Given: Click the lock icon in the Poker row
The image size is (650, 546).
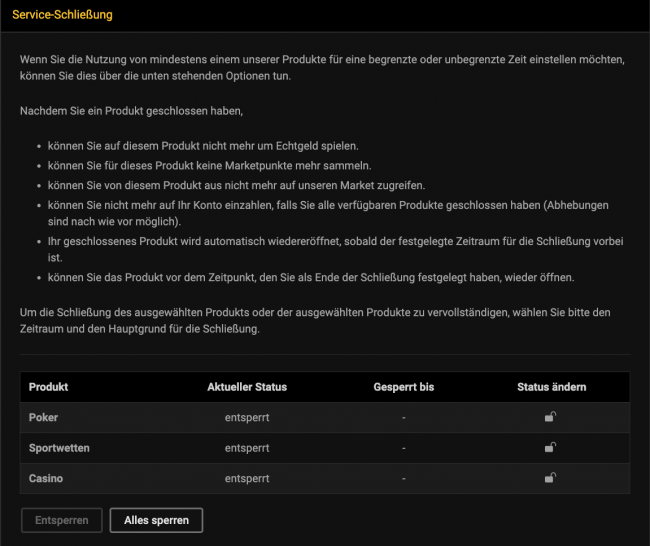Looking at the screenshot, I should click(x=550, y=417).
